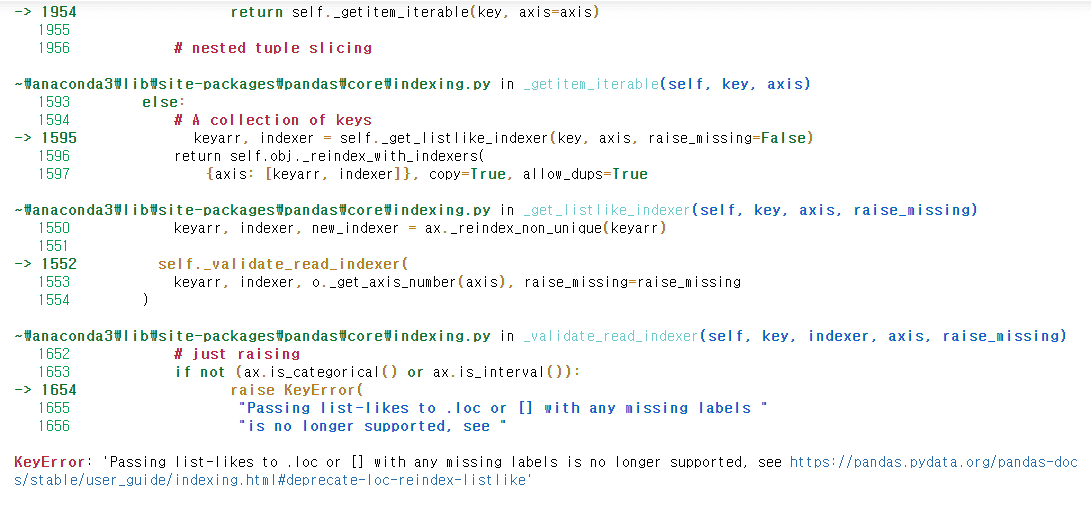
Task: Click line number 1652
Action: 54,354
